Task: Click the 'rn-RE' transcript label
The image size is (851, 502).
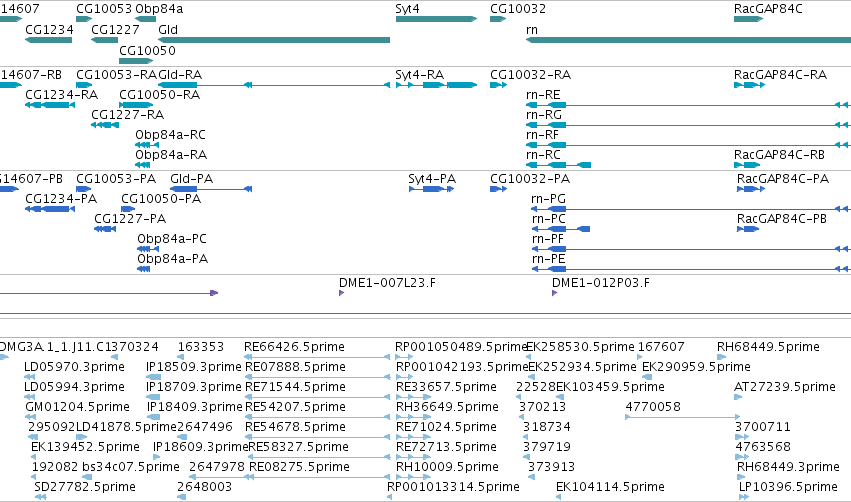Action: click(x=543, y=94)
